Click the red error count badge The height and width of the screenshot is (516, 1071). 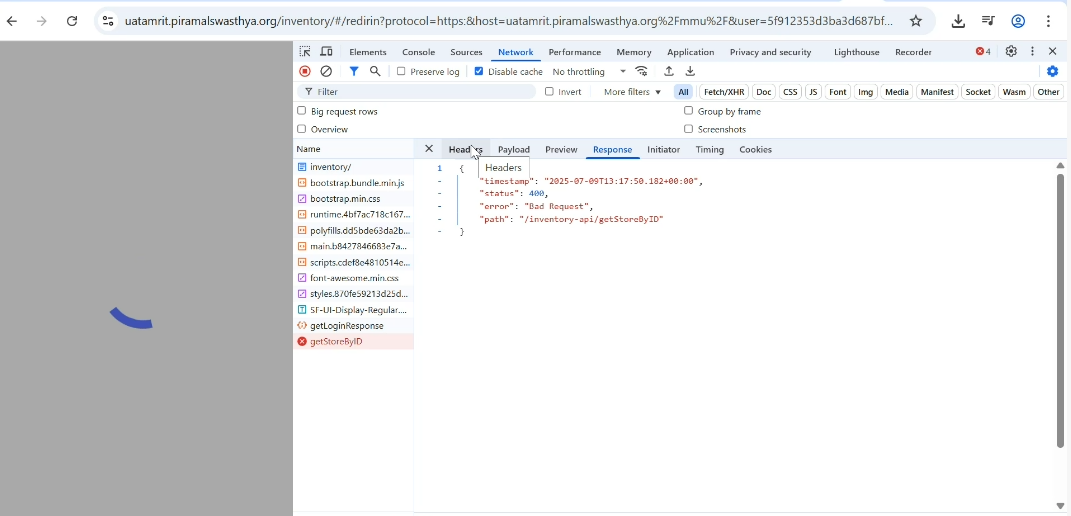983,51
